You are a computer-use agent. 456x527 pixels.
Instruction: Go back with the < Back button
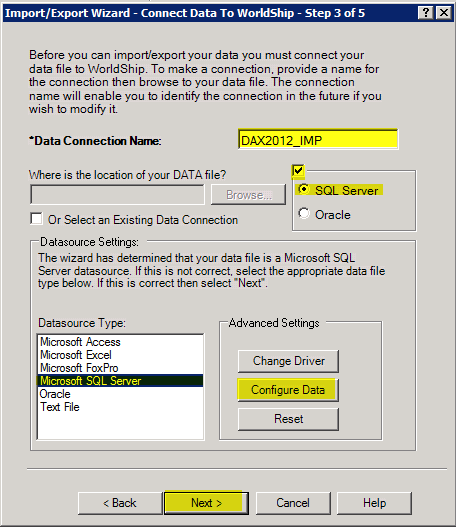[x=120, y=503]
